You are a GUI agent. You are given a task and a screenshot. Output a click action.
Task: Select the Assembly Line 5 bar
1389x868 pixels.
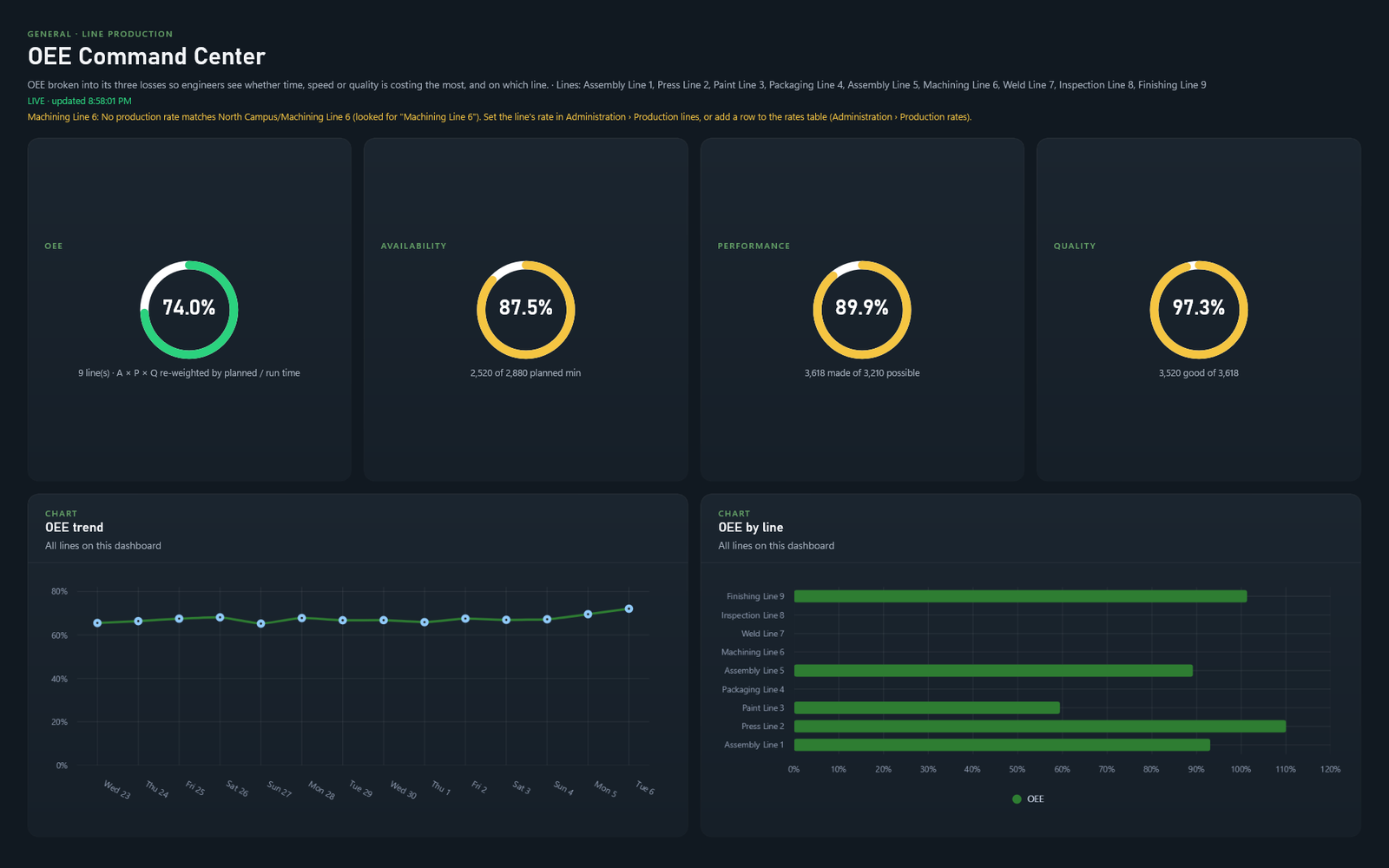coord(993,671)
